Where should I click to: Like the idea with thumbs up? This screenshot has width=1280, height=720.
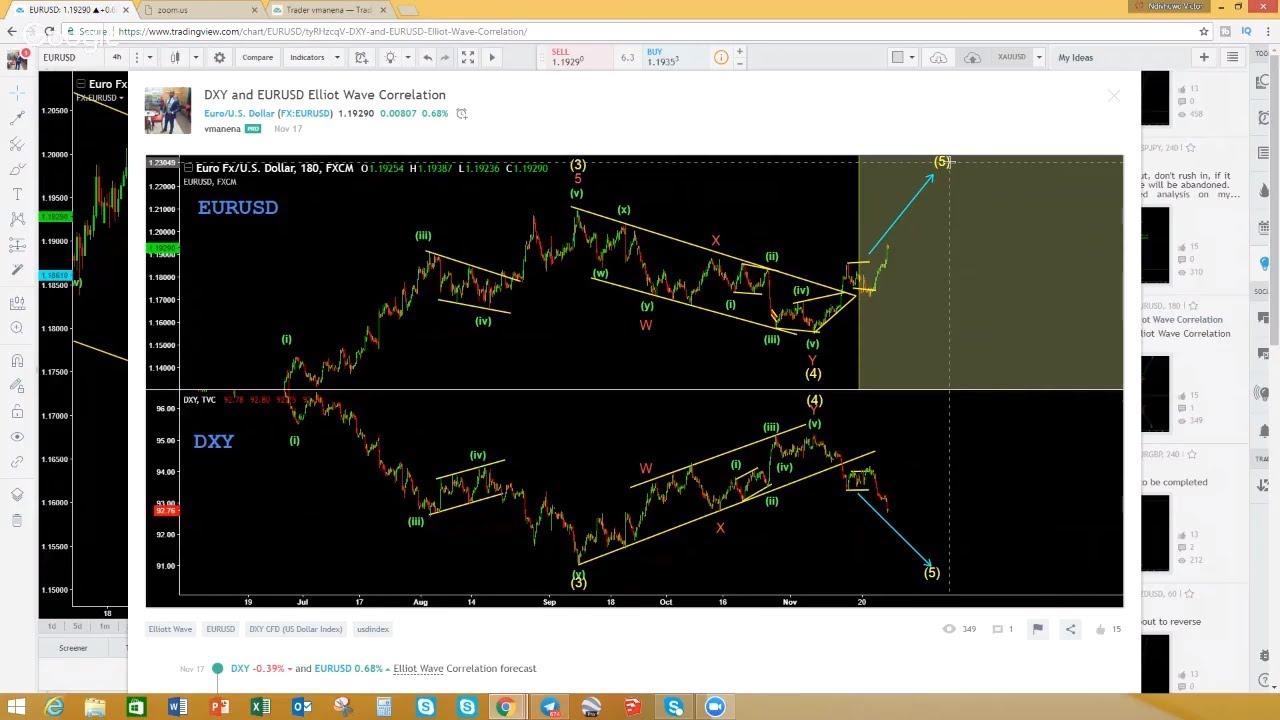[x=1101, y=629]
